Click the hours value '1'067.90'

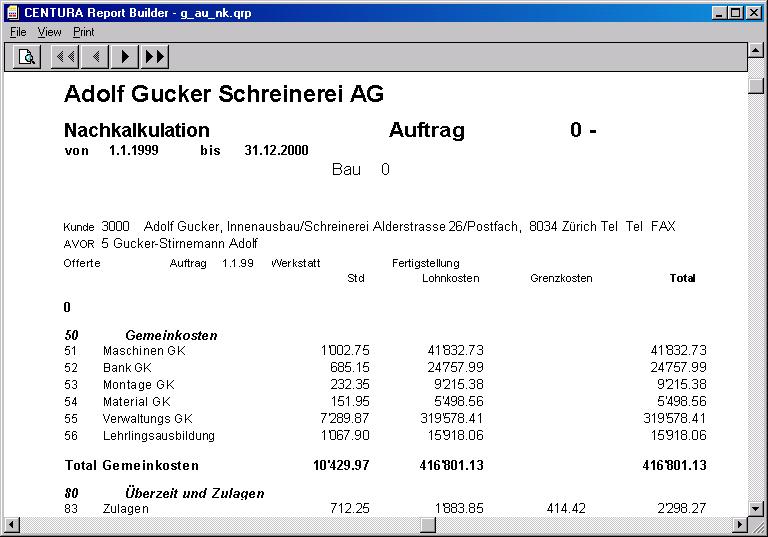pyautogui.click(x=345, y=436)
